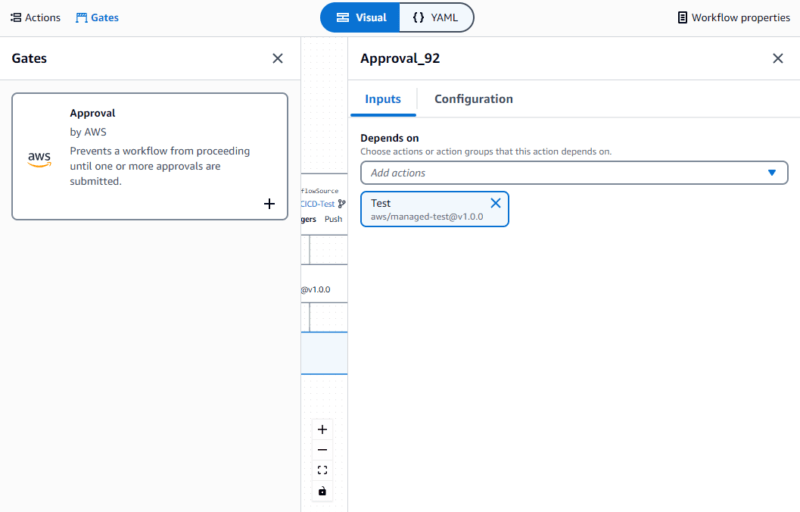800x512 pixels.
Task: Add the Approval gate with plus icon
Action: pos(269,204)
